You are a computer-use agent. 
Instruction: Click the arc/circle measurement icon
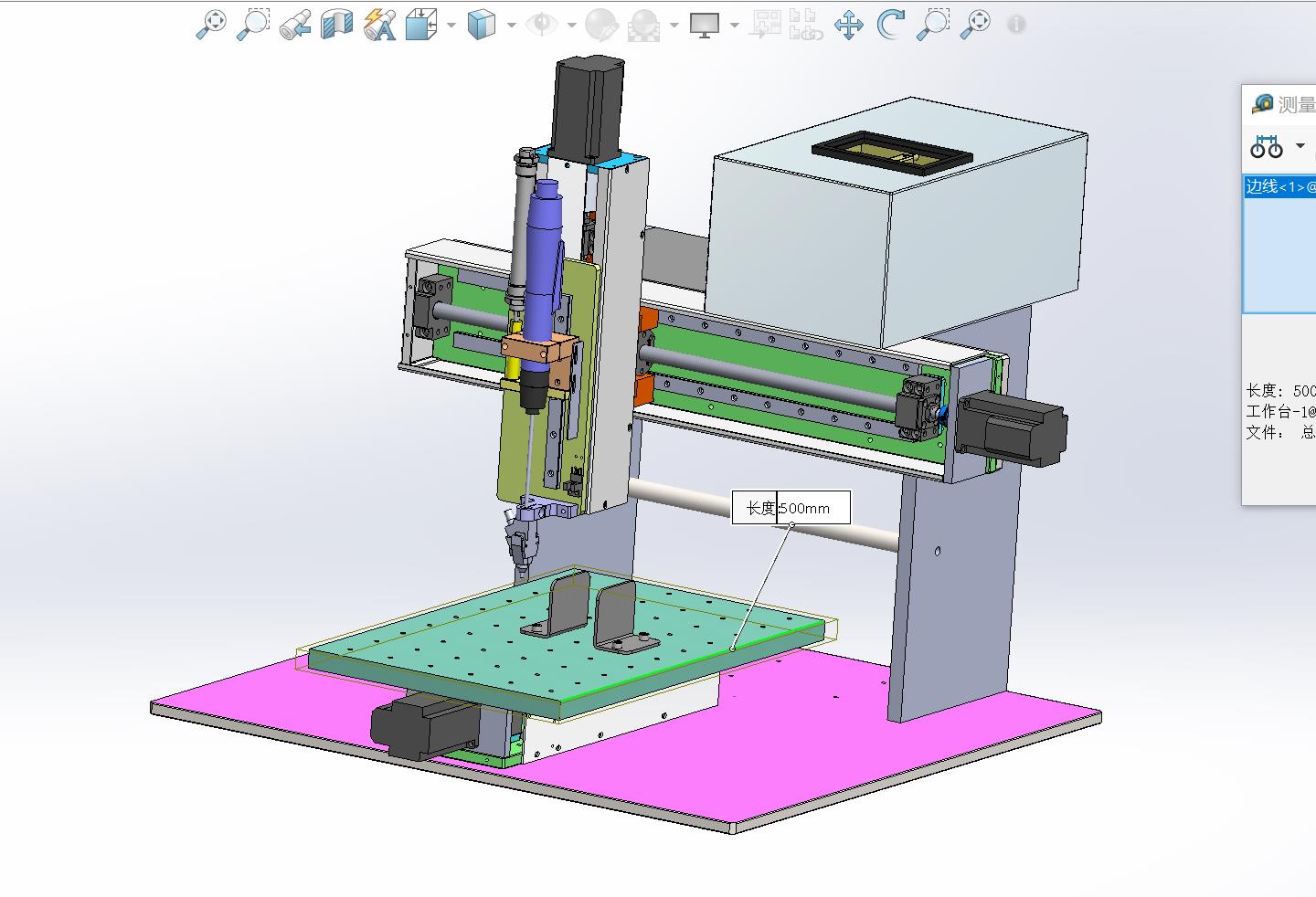pos(1267,146)
